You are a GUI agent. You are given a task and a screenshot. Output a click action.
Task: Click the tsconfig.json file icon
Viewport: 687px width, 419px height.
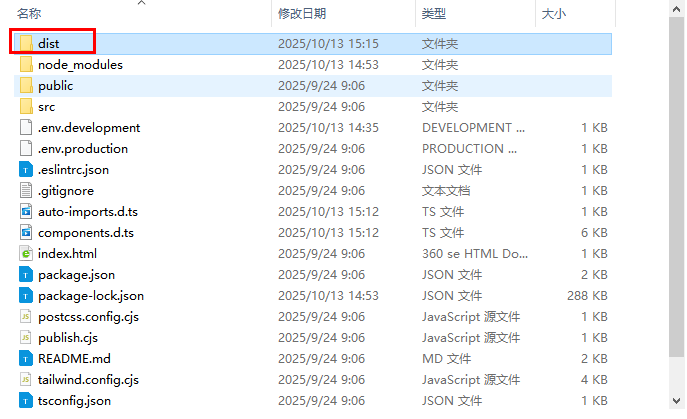coord(26,401)
